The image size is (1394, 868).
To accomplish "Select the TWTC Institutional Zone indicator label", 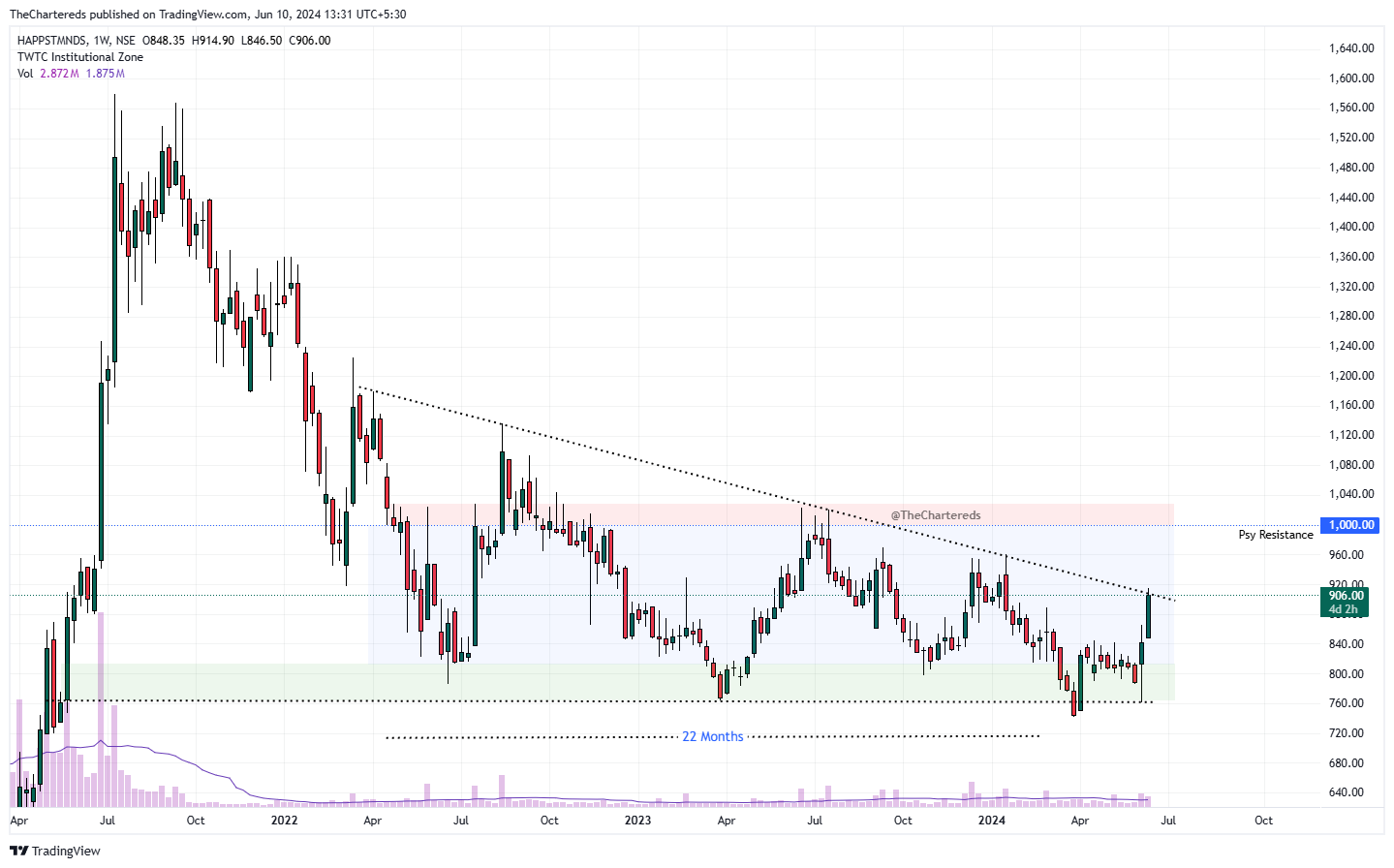I will pos(80,57).
